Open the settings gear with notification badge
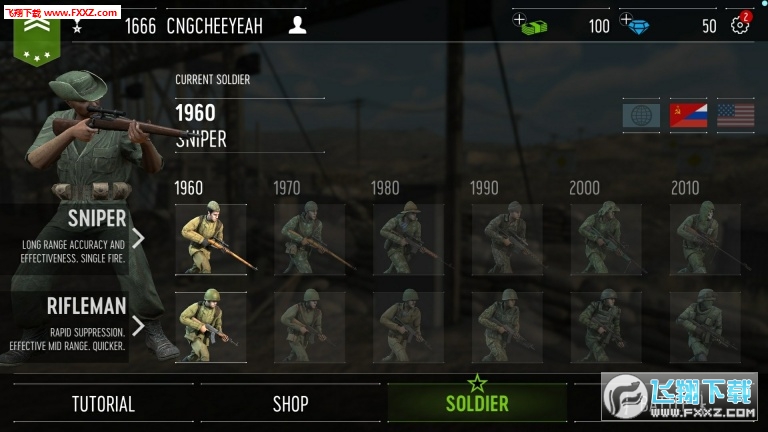The height and width of the screenshot is (432, 768). 740,24
